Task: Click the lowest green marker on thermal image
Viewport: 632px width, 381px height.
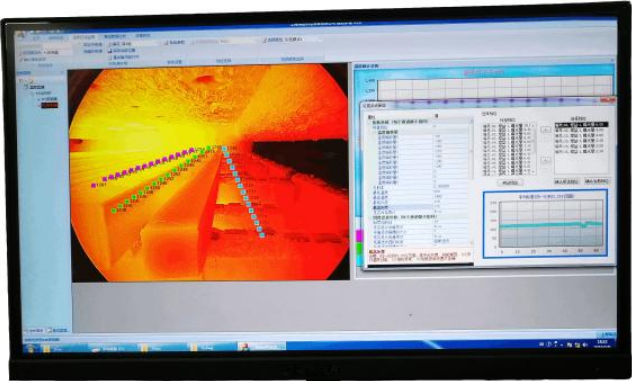Action: coord(114,210)
